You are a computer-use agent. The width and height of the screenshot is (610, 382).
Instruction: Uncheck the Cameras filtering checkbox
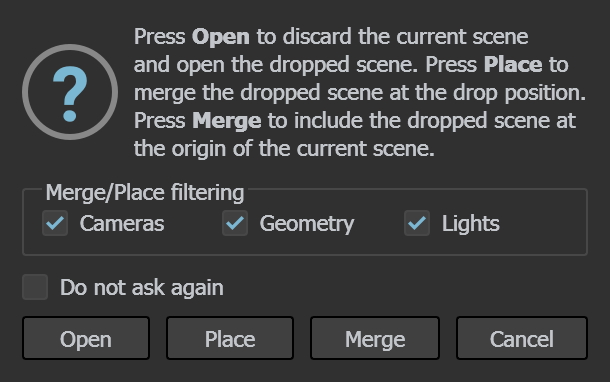click(55, 223)
